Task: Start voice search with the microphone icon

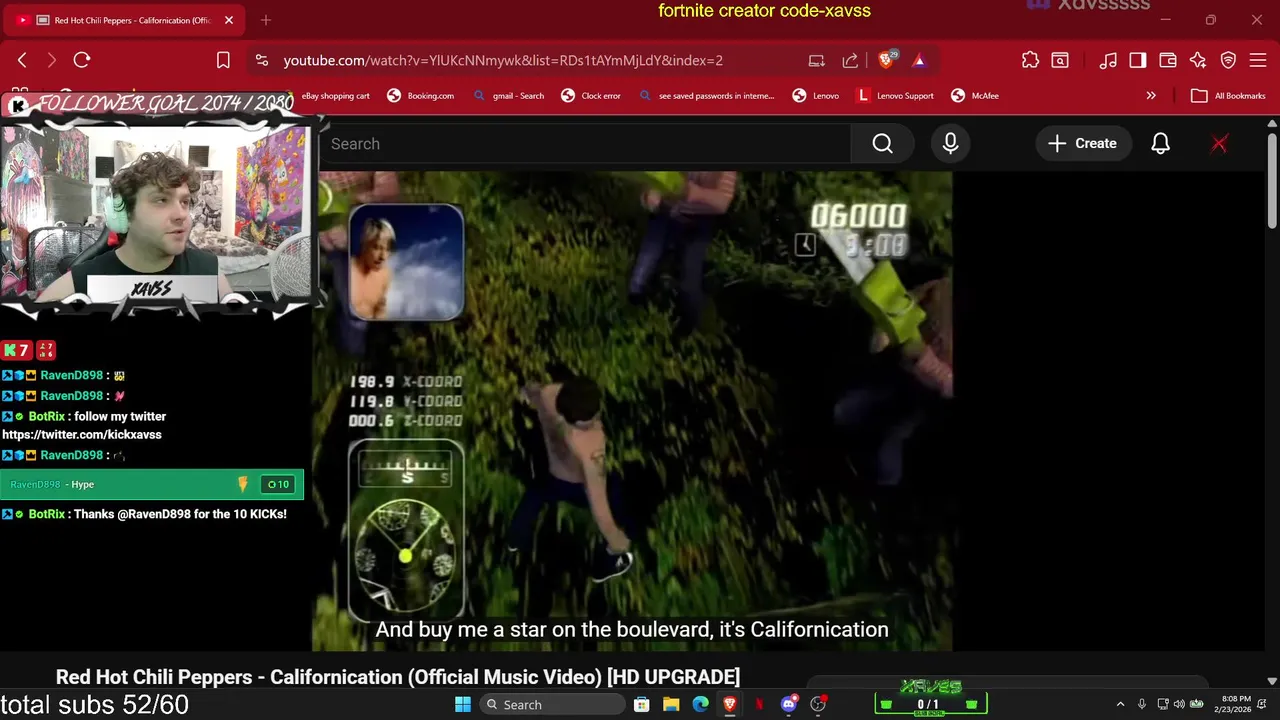Action: (950, 144)
